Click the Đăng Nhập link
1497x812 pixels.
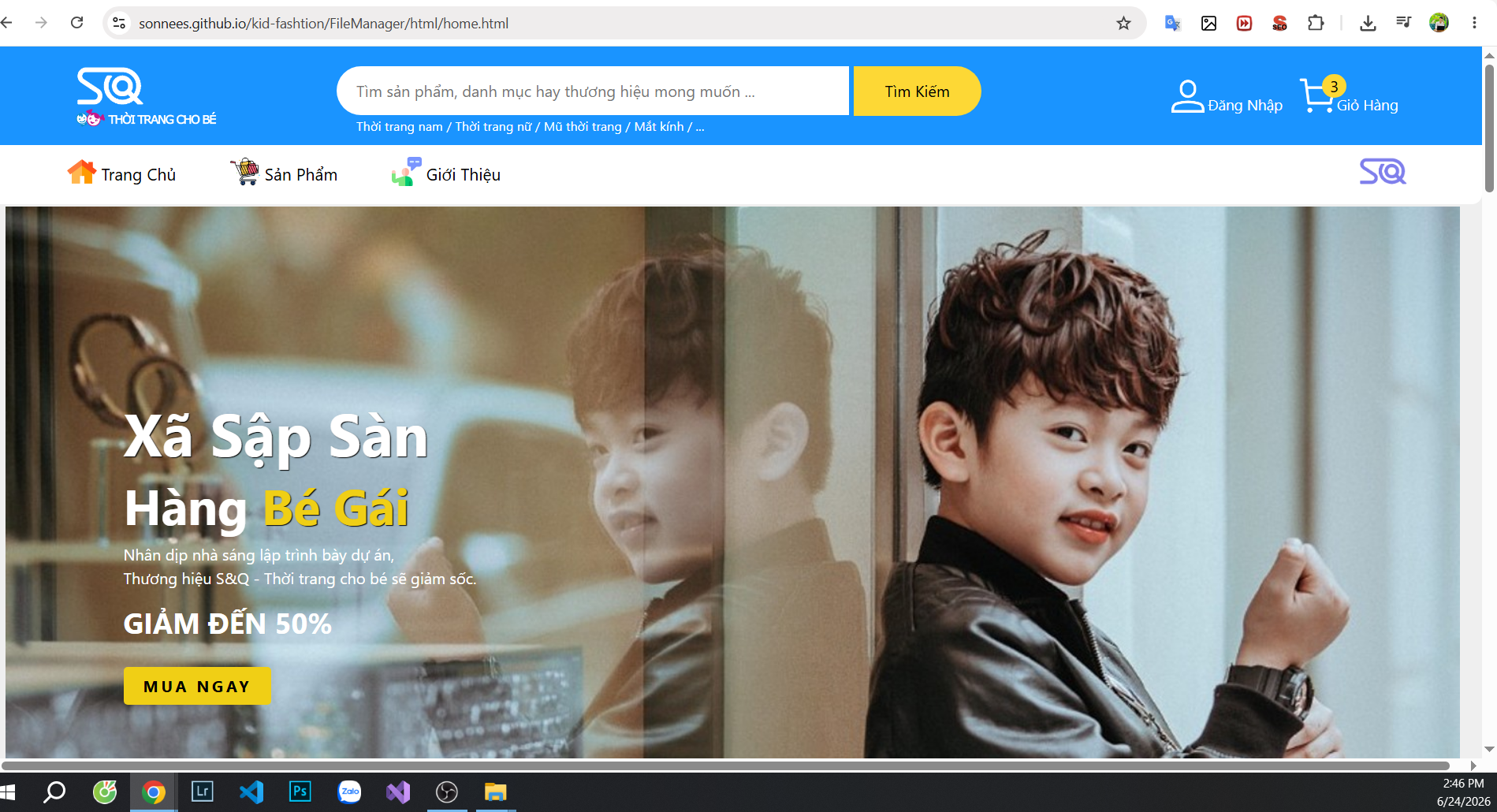(x=1245, y=105)
